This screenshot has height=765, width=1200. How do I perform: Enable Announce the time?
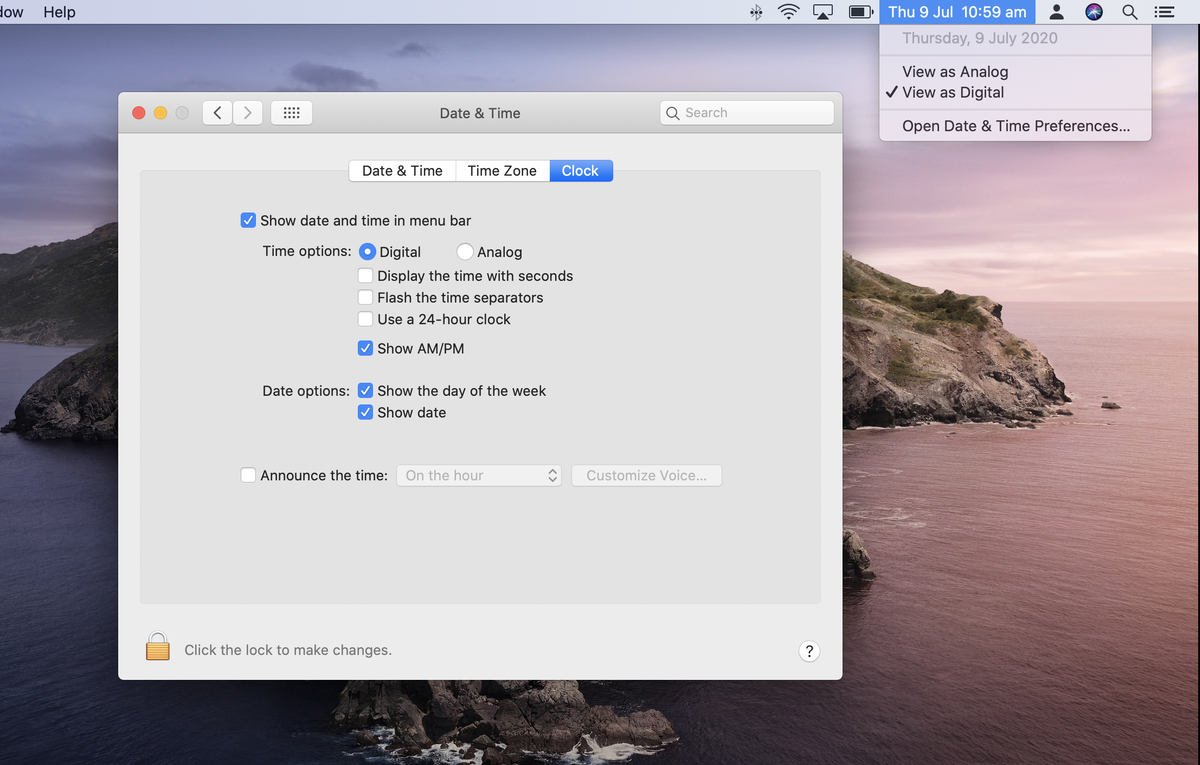[248, 475]
